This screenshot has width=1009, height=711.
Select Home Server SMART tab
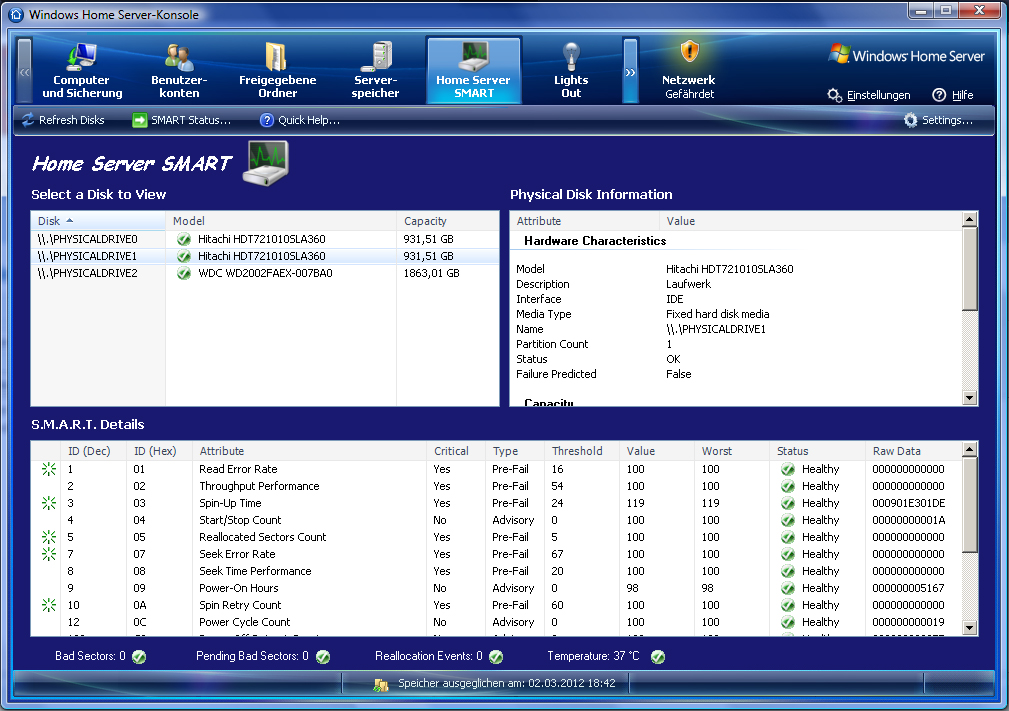point(474,71)
